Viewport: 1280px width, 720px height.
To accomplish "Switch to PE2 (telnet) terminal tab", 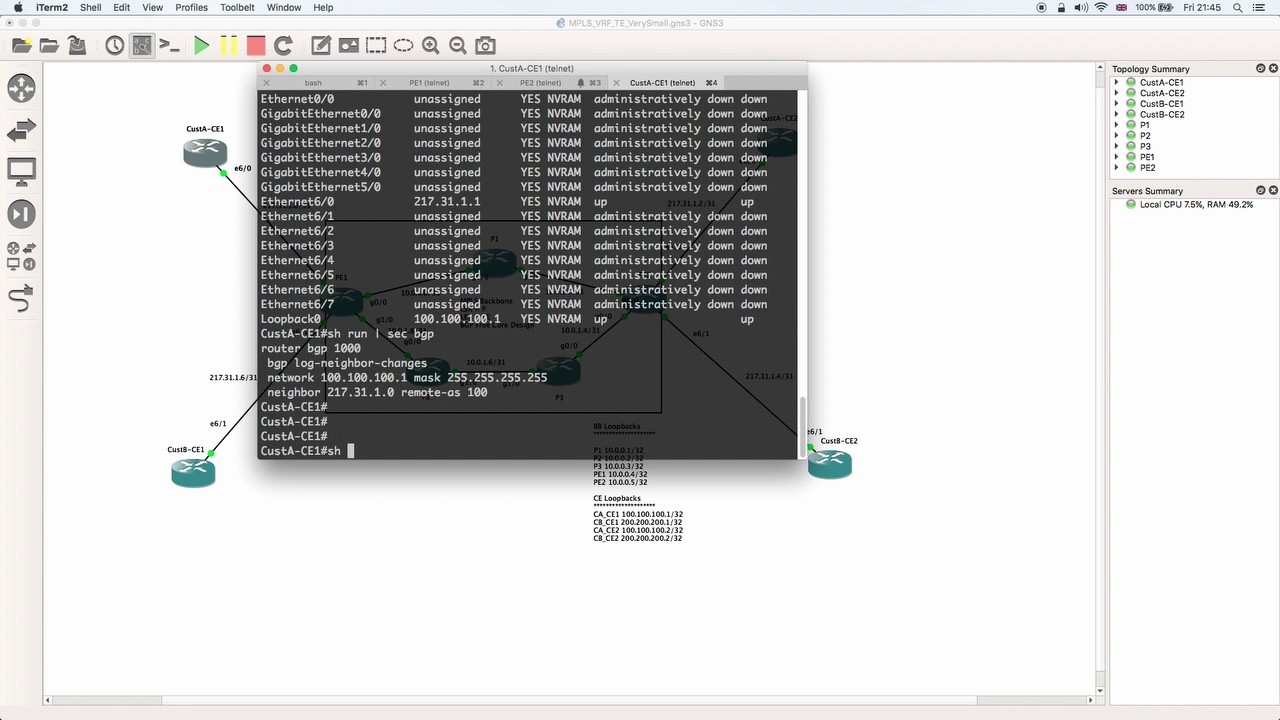I will (x=540, y=83).
